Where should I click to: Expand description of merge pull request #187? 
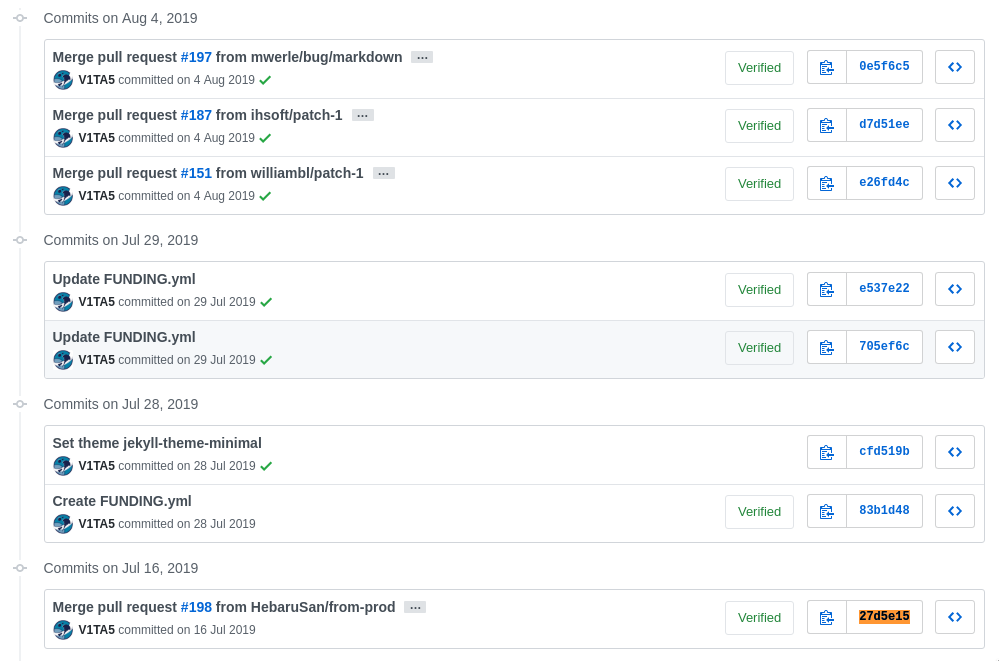tap(363, 115)
